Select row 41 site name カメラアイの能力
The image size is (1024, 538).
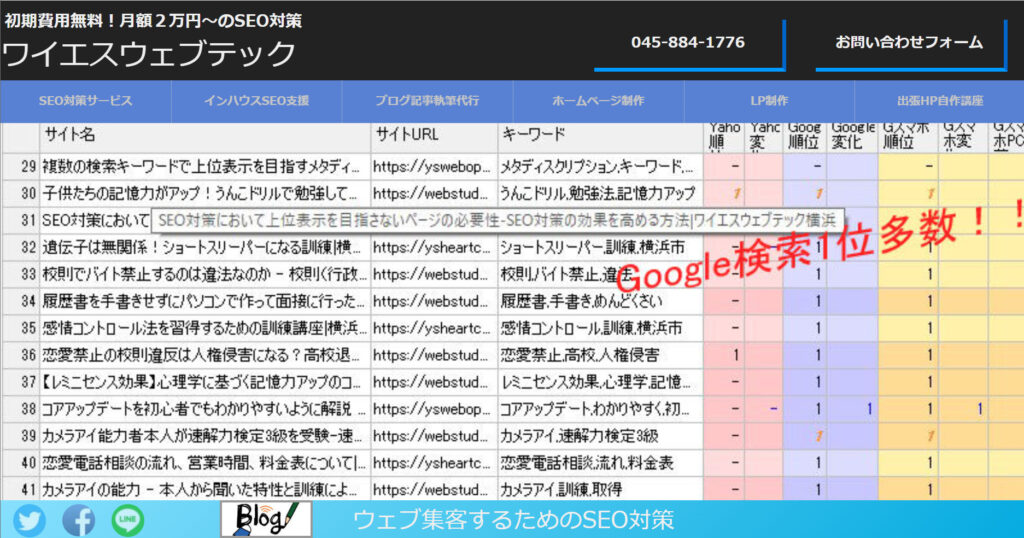point(205,489)
